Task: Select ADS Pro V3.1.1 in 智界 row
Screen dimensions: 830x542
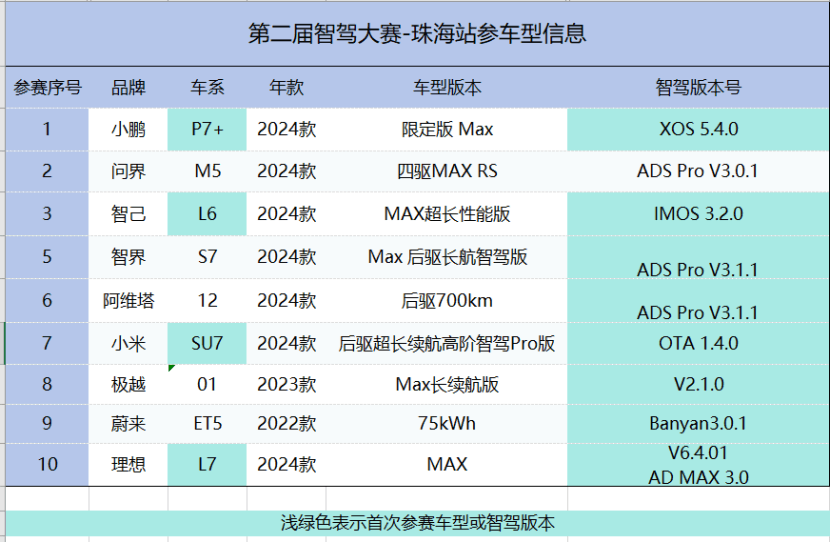Action: tap(698, 257)
